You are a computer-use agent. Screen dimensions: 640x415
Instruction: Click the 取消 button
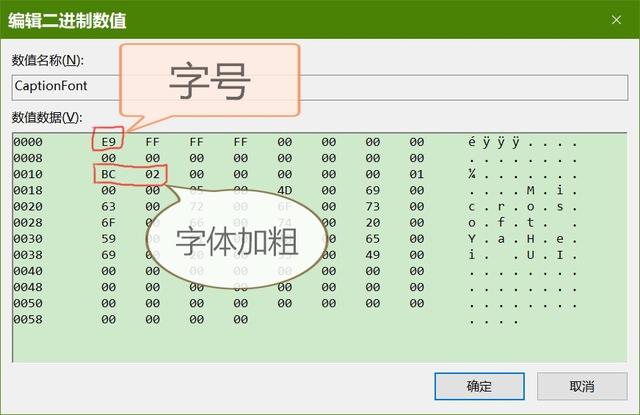[x=582, y=386]
